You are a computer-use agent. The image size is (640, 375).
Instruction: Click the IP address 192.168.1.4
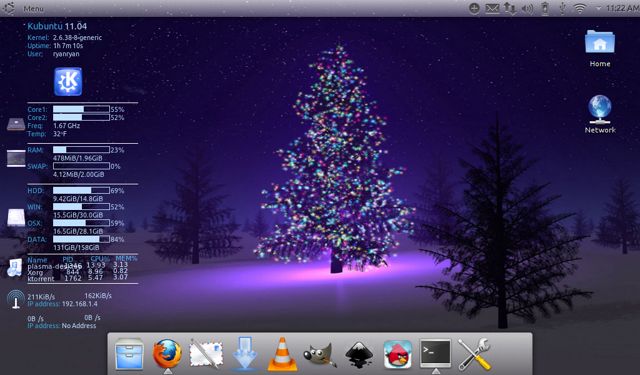click(80, 304)
